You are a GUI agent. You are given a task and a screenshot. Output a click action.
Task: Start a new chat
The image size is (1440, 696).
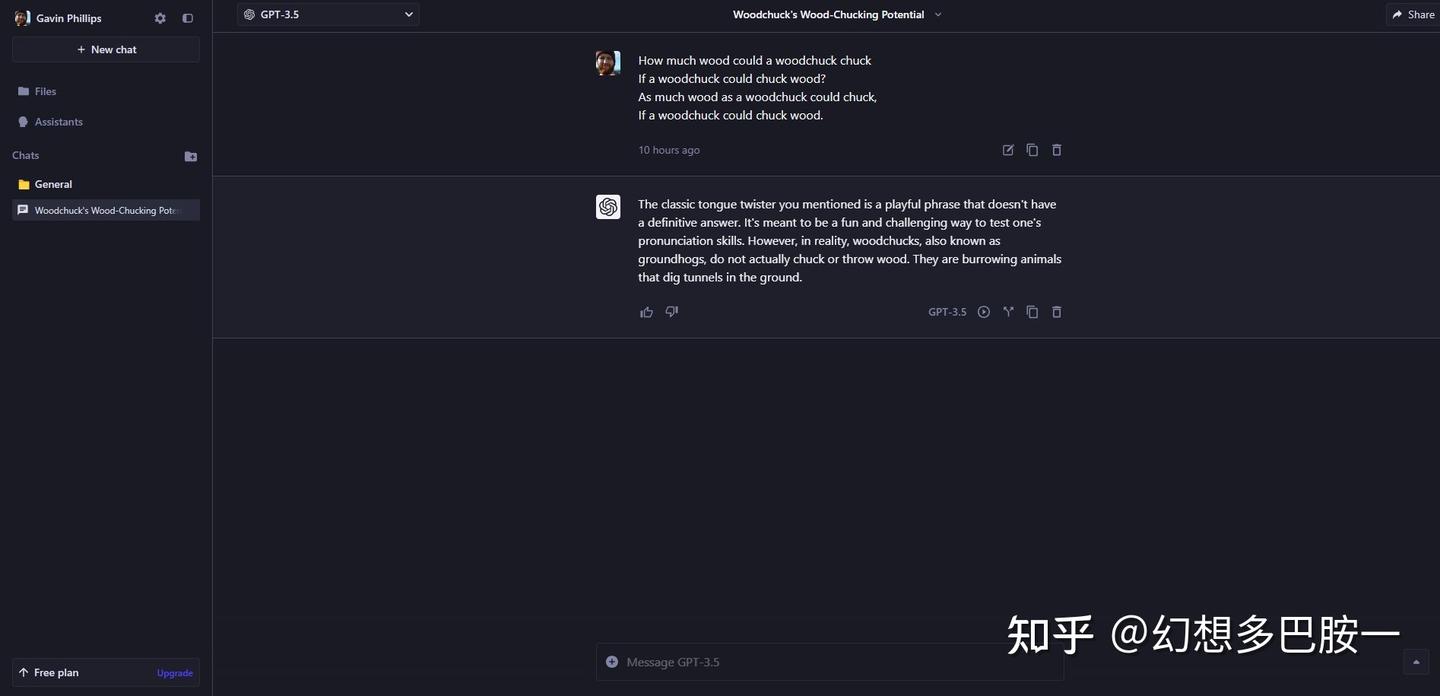pyautogui.click(x=104, y=49)
